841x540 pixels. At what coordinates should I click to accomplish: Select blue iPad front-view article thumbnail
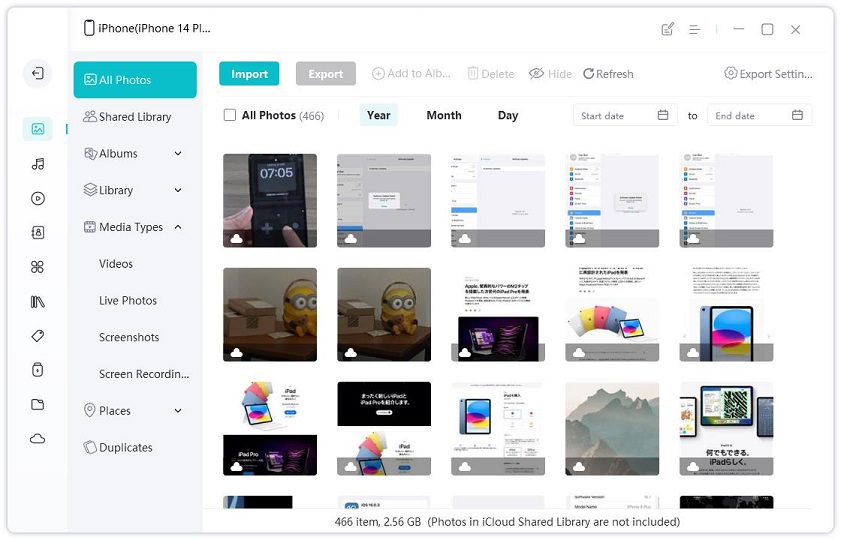(x=726, y=315)
